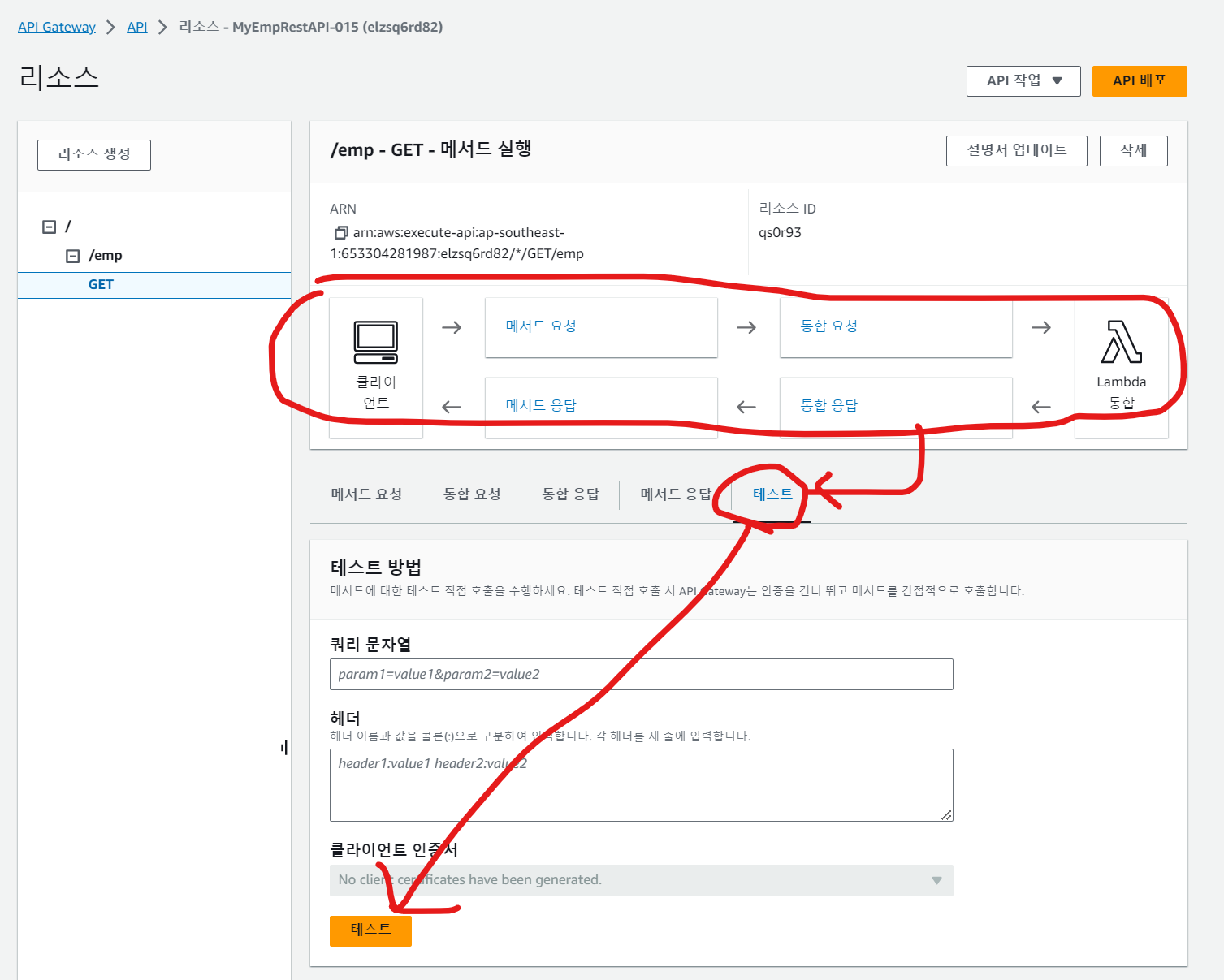The width and height of the screenshot is (1224, 980).
Task: Click the resource ID qs0r93 text
Action: [x=780, y=233]
